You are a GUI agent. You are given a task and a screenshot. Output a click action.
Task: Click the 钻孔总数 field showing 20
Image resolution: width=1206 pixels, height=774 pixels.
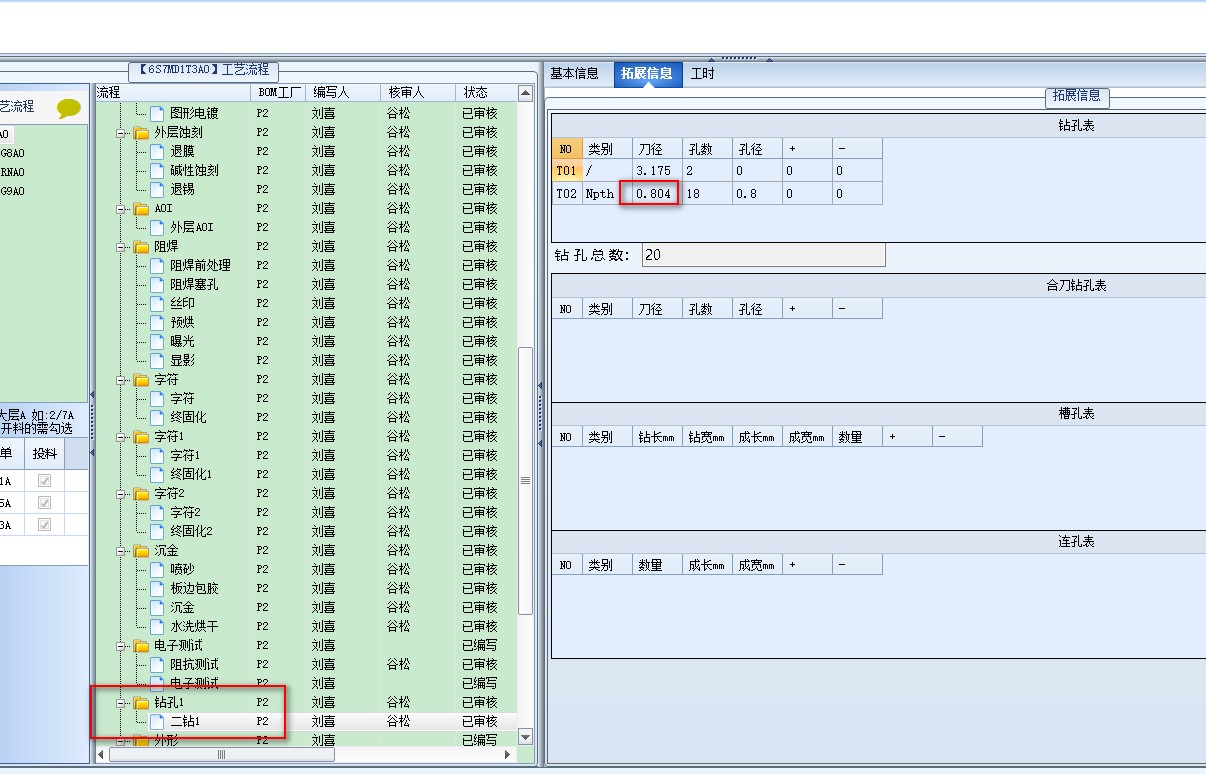[x=763, y=255]
